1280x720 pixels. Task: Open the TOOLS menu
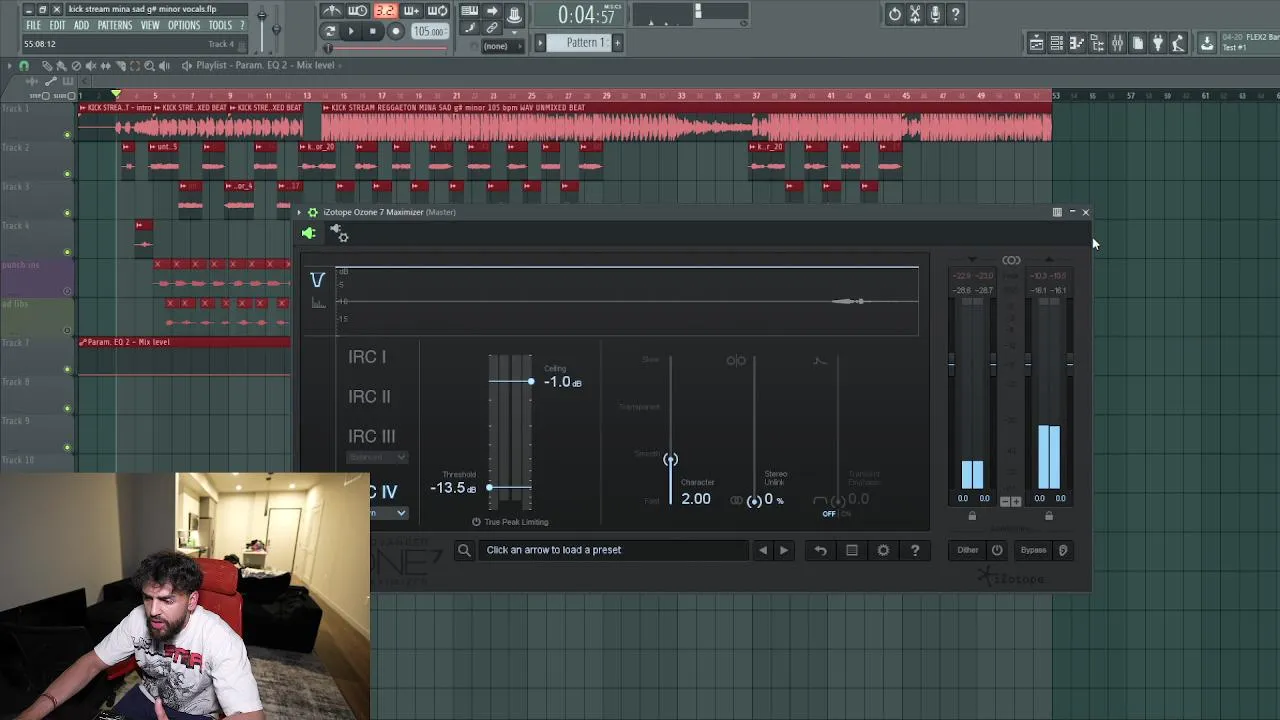[220, 25]
